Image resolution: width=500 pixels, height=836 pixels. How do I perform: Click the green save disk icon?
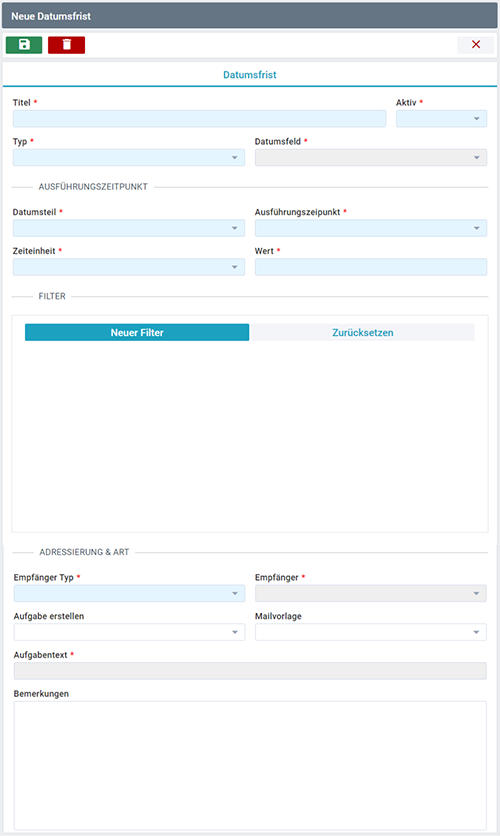click(x=24, y=45)
